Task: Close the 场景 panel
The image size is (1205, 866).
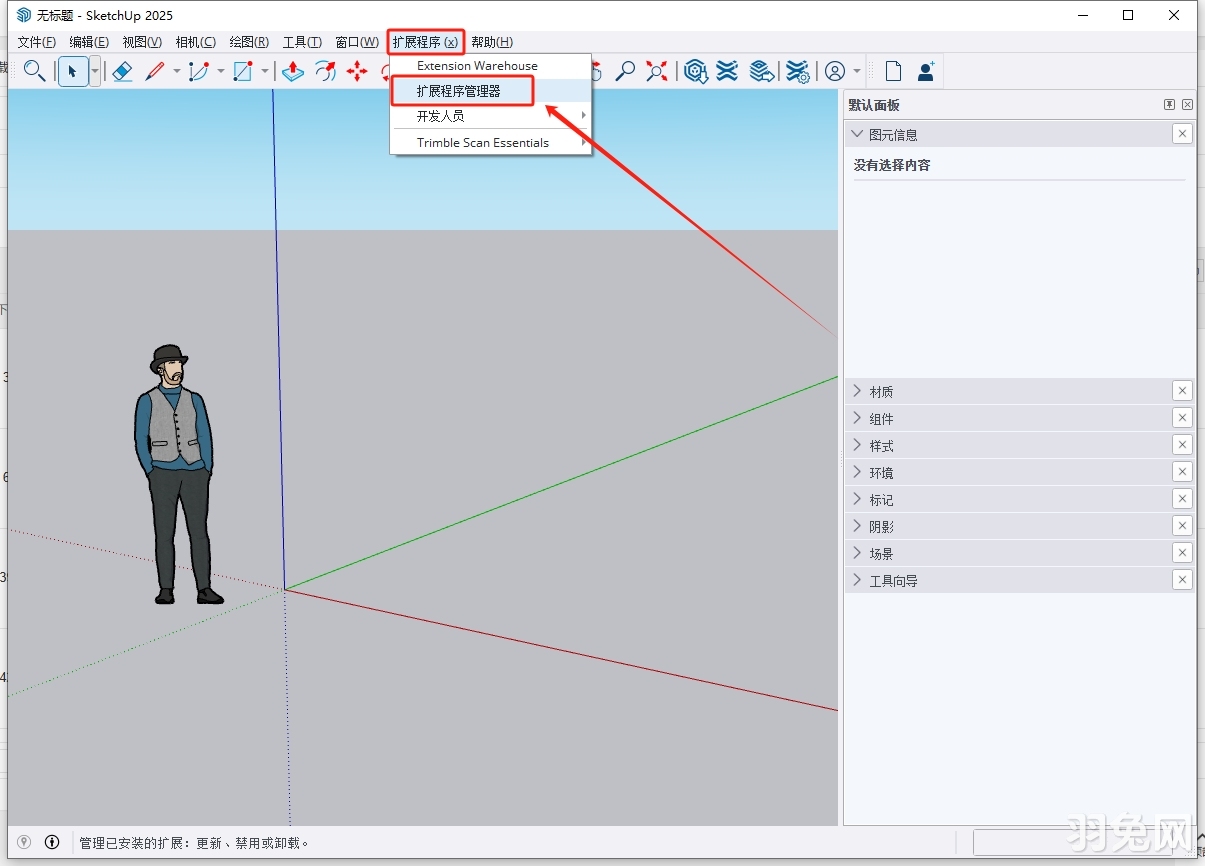Action: pos(1181,552)
